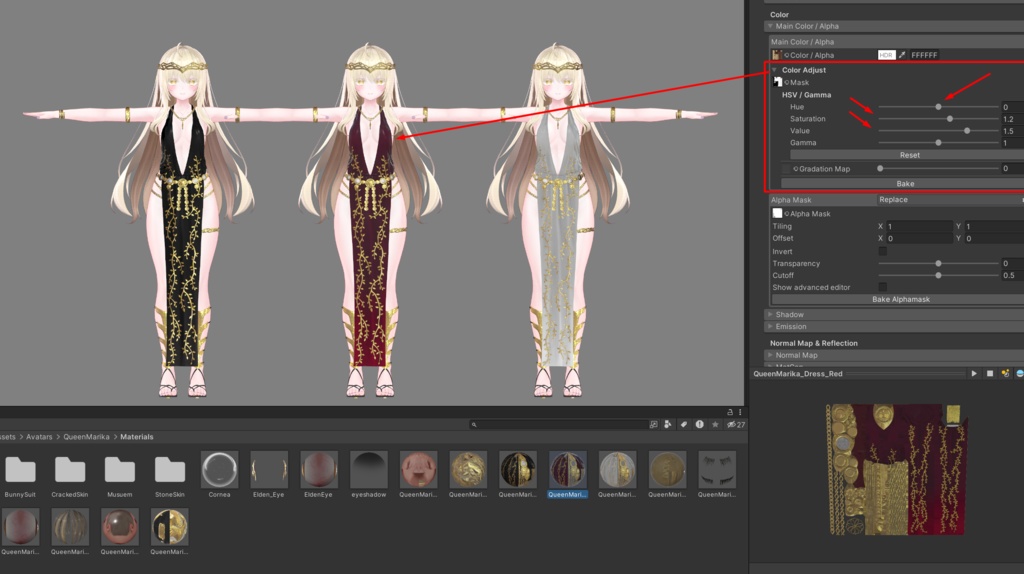The height and width of the screenshot is (574, 1024).
Task: Click the Color / Alpha texture slot
Action: pos(776,55)
